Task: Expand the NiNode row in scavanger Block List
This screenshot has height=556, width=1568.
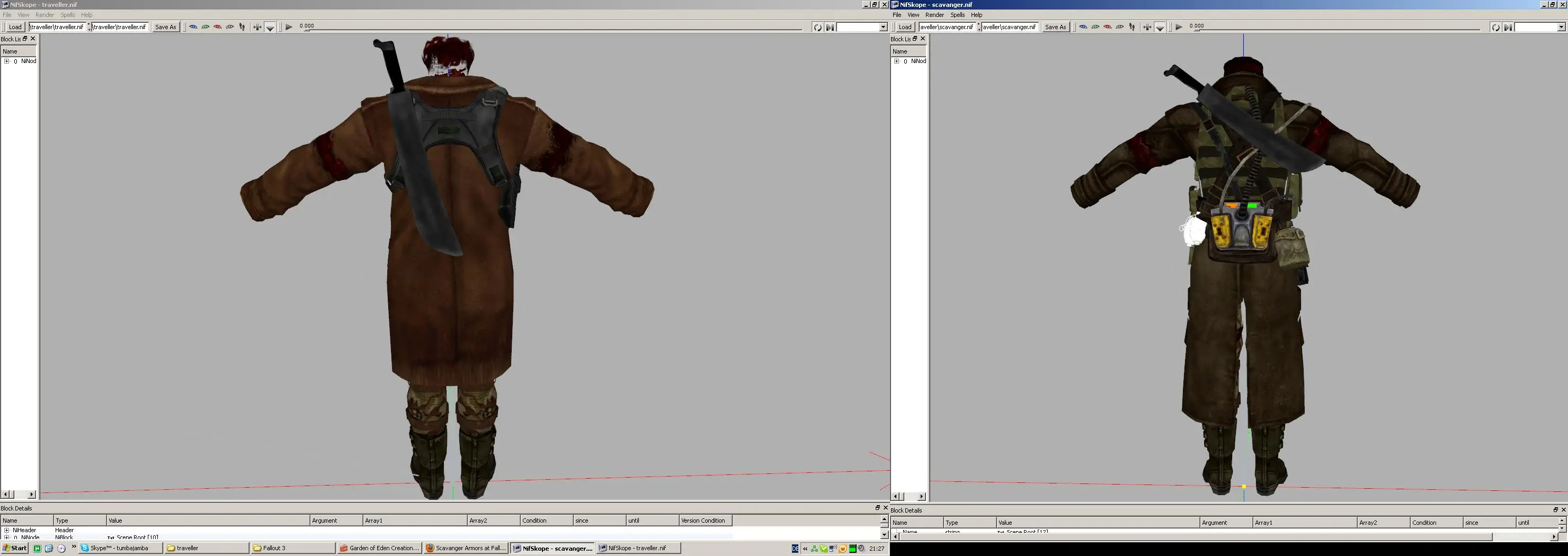Action: [x=897, y=61]
